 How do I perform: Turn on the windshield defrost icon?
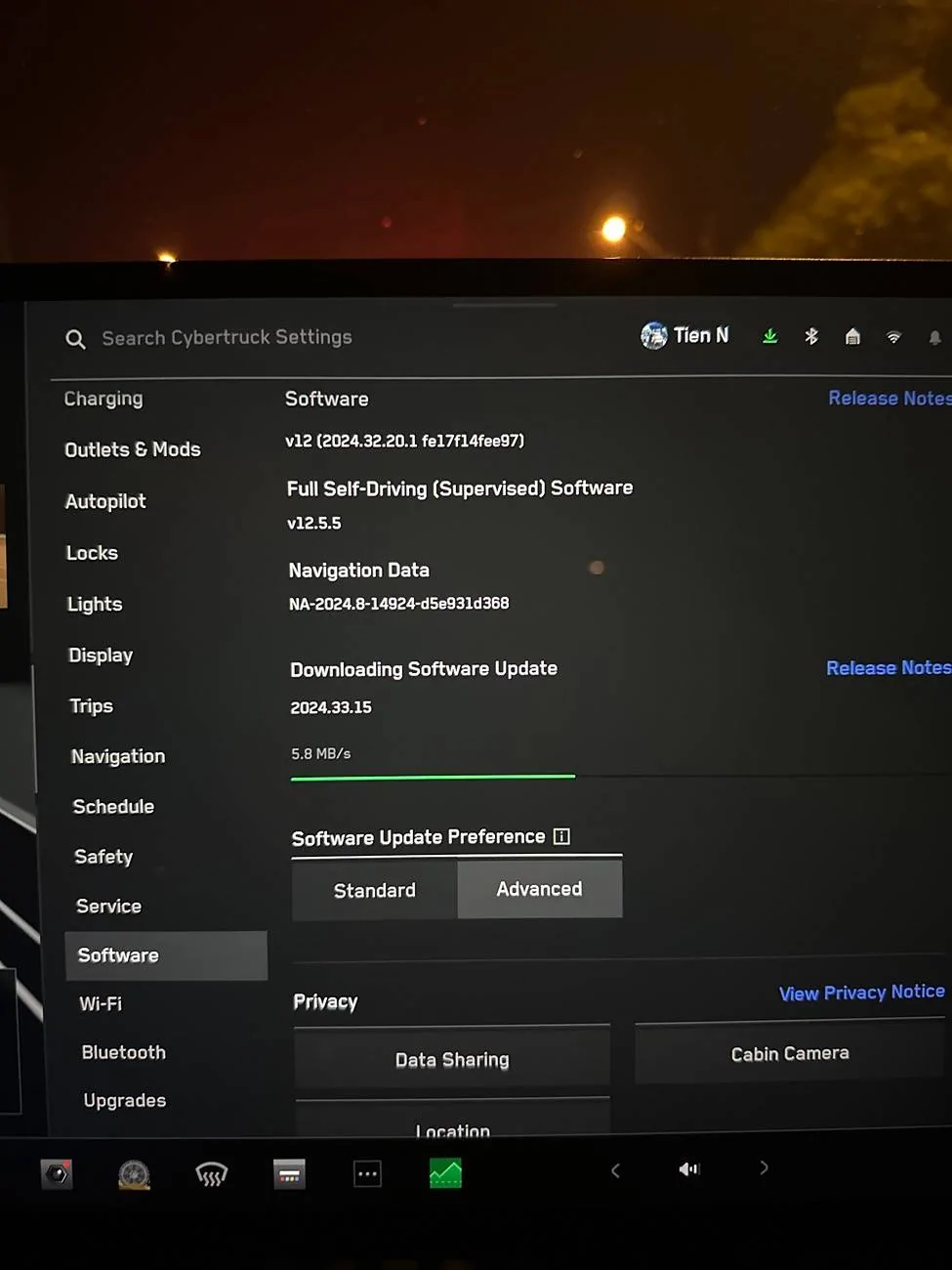tap(211, 1173)
